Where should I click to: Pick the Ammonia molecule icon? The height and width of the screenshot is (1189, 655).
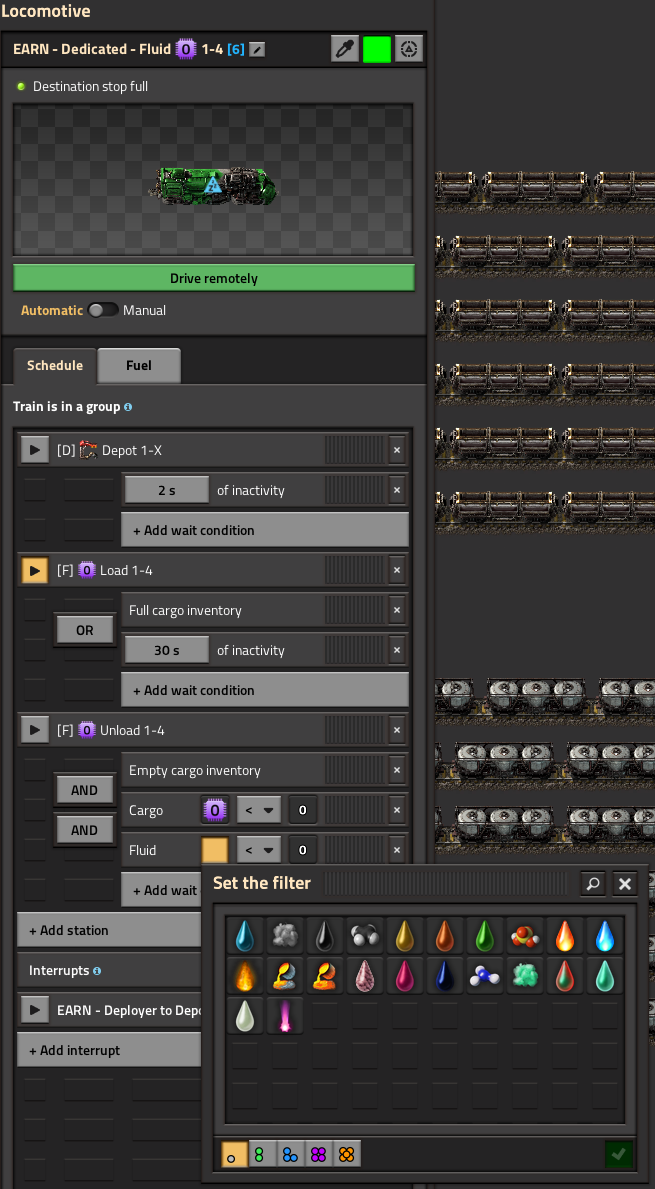482,975
